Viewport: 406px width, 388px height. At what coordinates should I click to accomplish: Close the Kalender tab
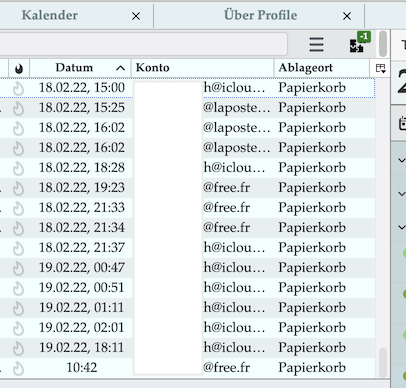pos(136,16)
